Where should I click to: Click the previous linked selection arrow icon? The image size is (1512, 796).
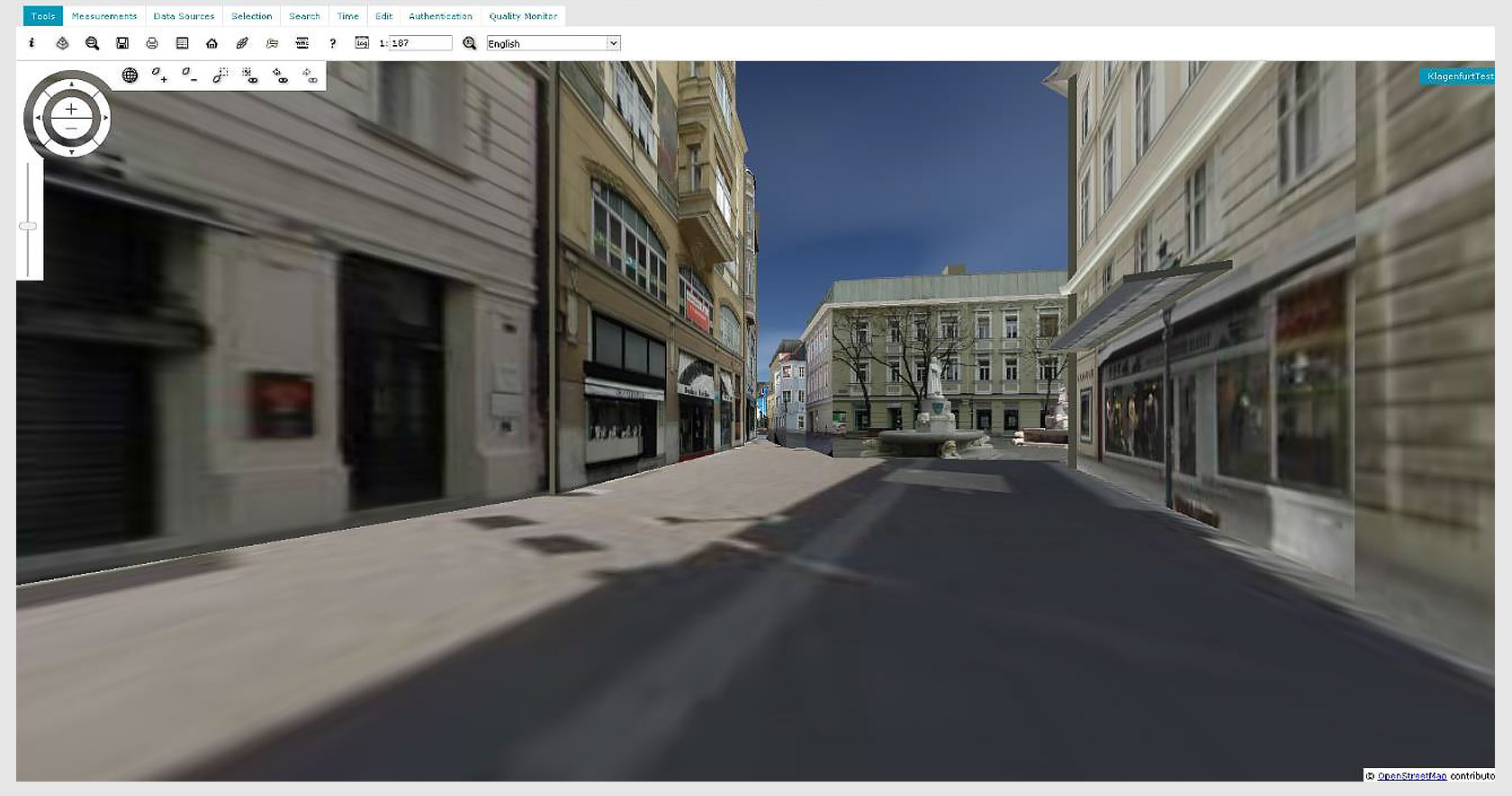click(280, 76)
